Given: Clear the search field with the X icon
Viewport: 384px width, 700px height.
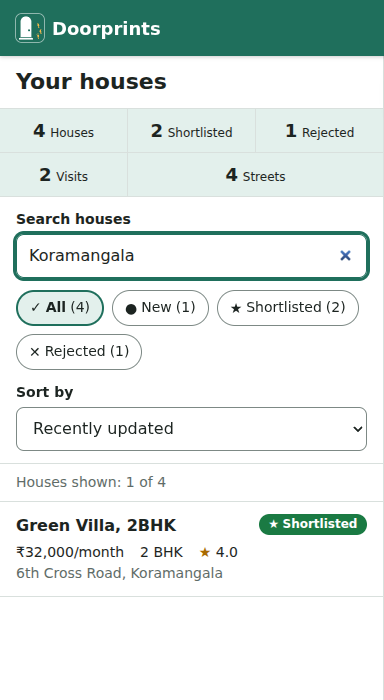Looking at the screenshot, I should tap(345, 256).
